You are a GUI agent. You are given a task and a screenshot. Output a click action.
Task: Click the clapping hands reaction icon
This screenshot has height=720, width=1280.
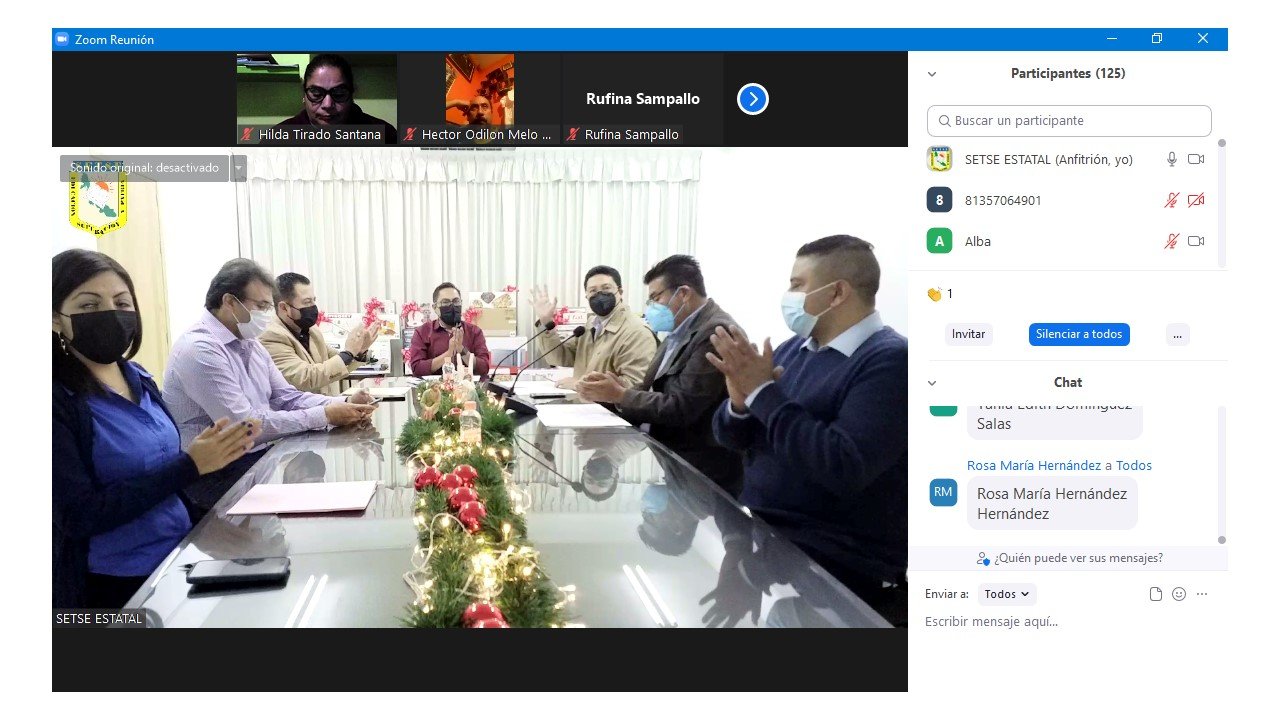(934, 294)
